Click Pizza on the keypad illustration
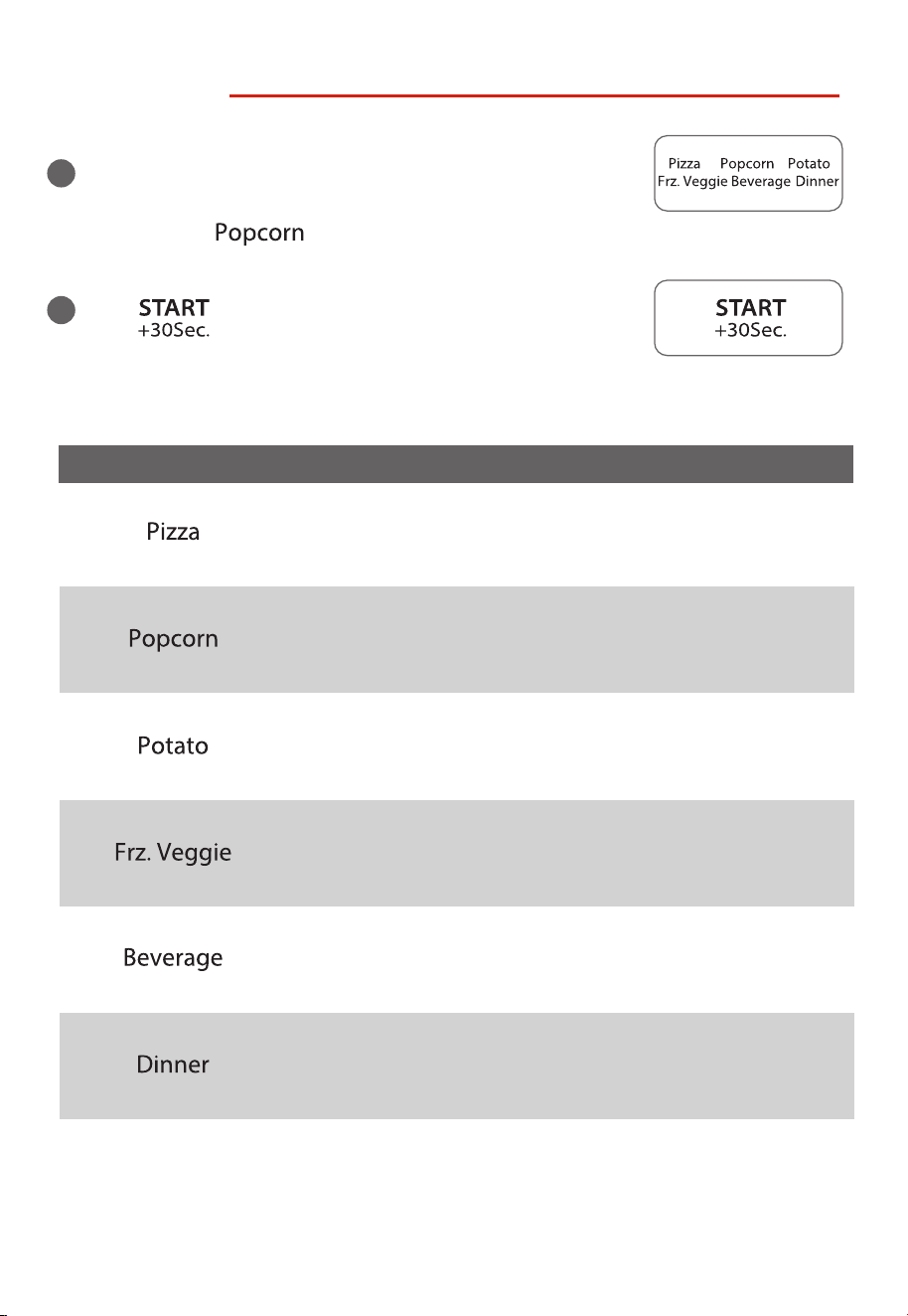 click(x=684, y=164)
